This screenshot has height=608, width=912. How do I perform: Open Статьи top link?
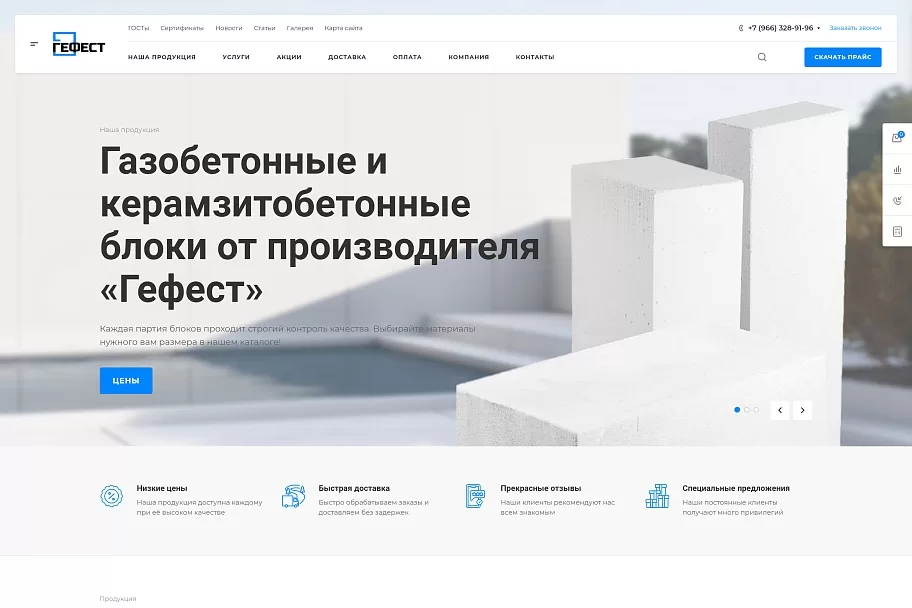(265, 28)
